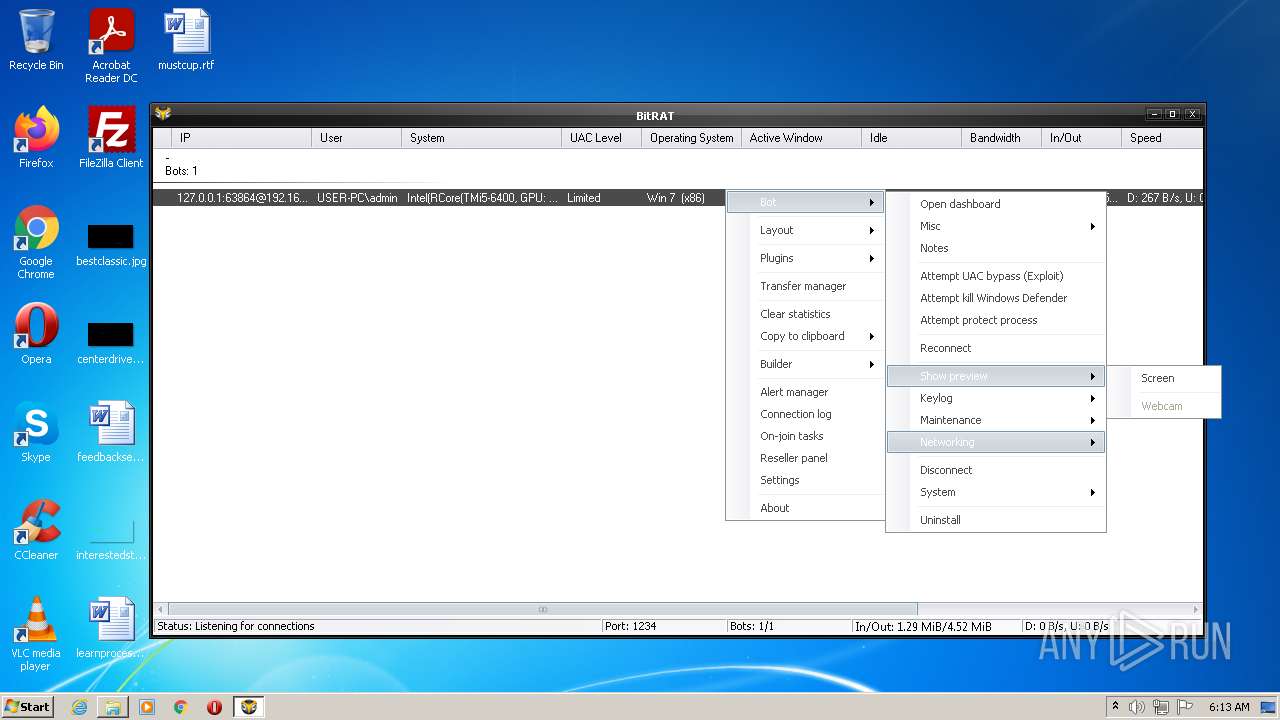Expand the Builder submenu
Viewport: 1280px width, 720px height.
coord(805,364)
